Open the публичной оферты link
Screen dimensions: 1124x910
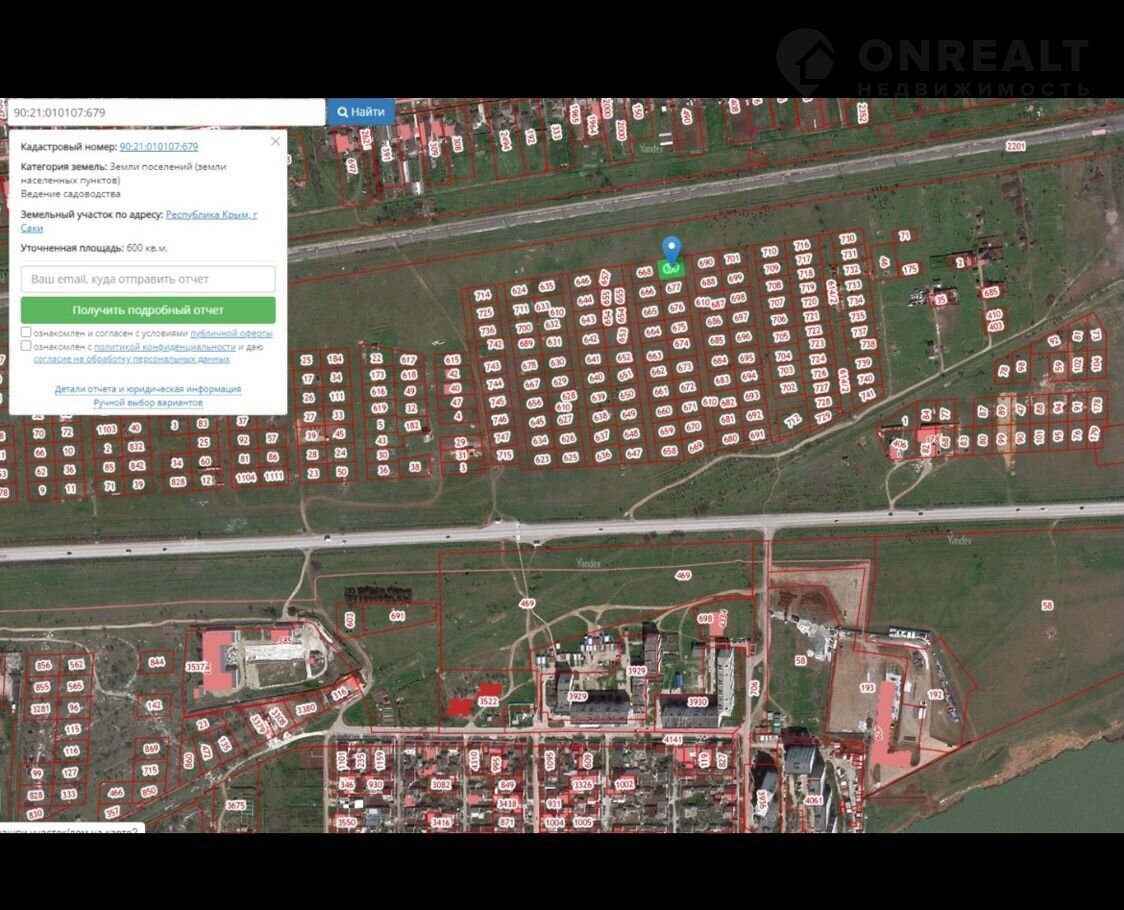231,333
